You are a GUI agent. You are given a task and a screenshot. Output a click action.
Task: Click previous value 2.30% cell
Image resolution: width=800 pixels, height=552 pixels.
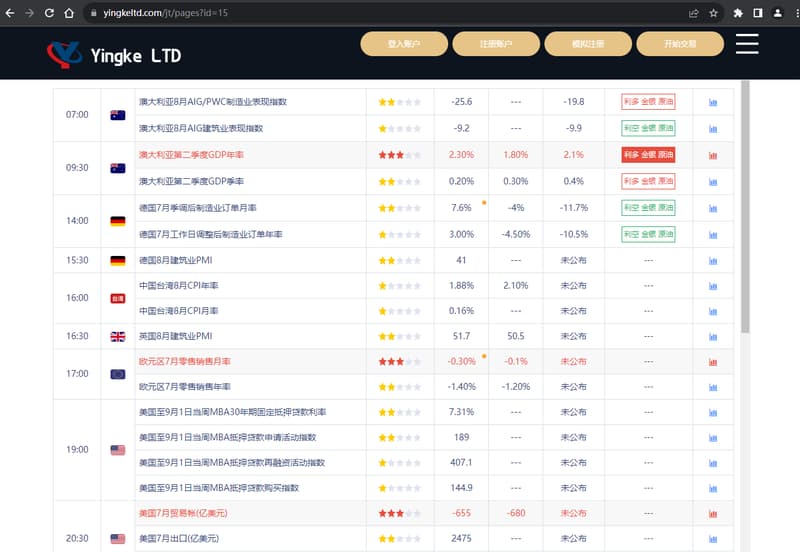(x=461, y=155)
